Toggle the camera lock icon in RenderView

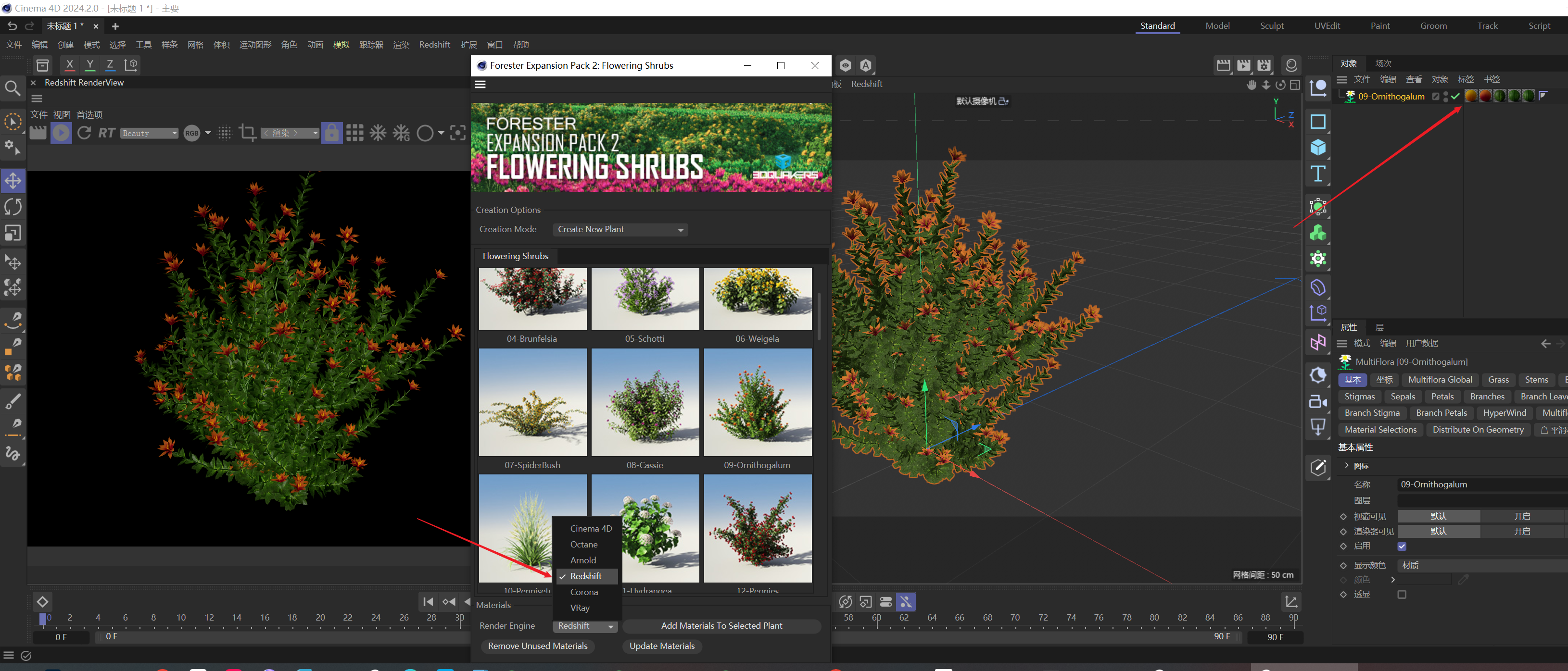point(331,133)
